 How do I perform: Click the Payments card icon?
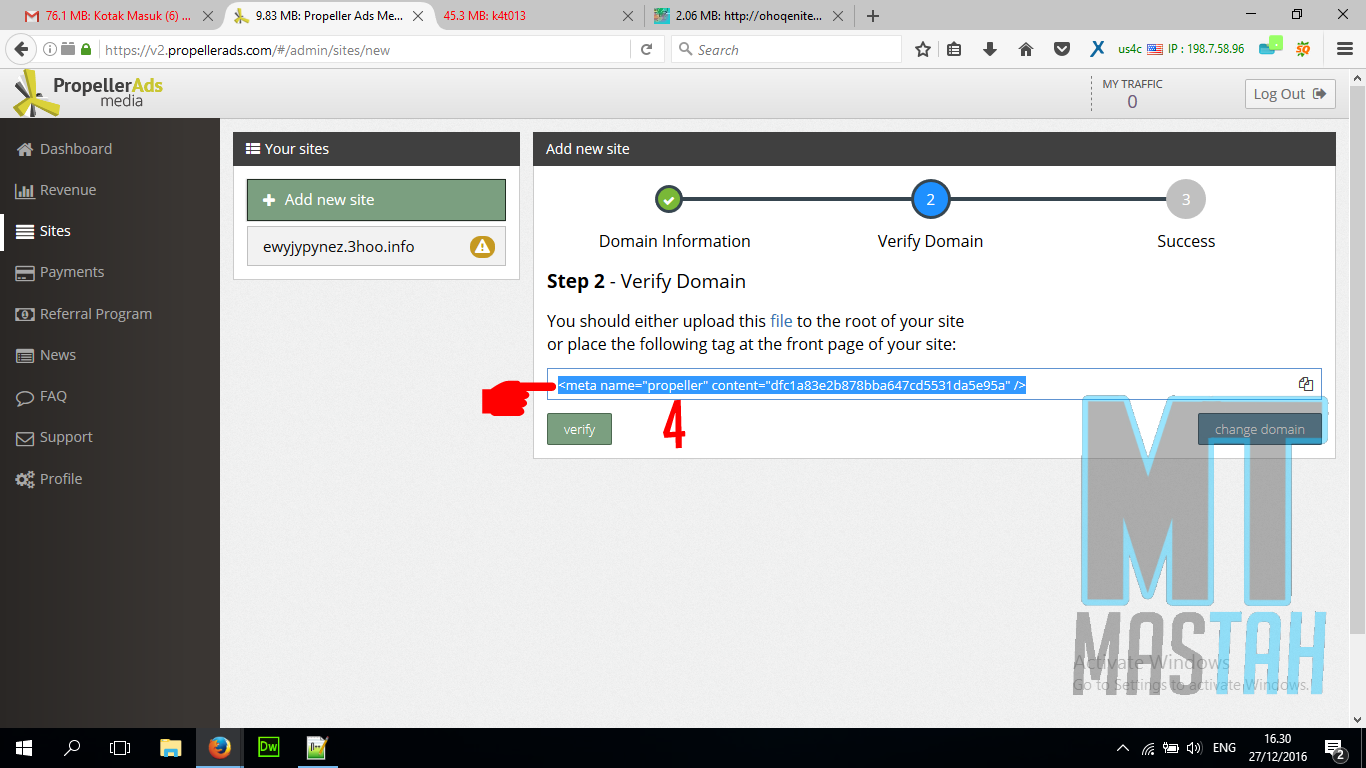(24, 272)
